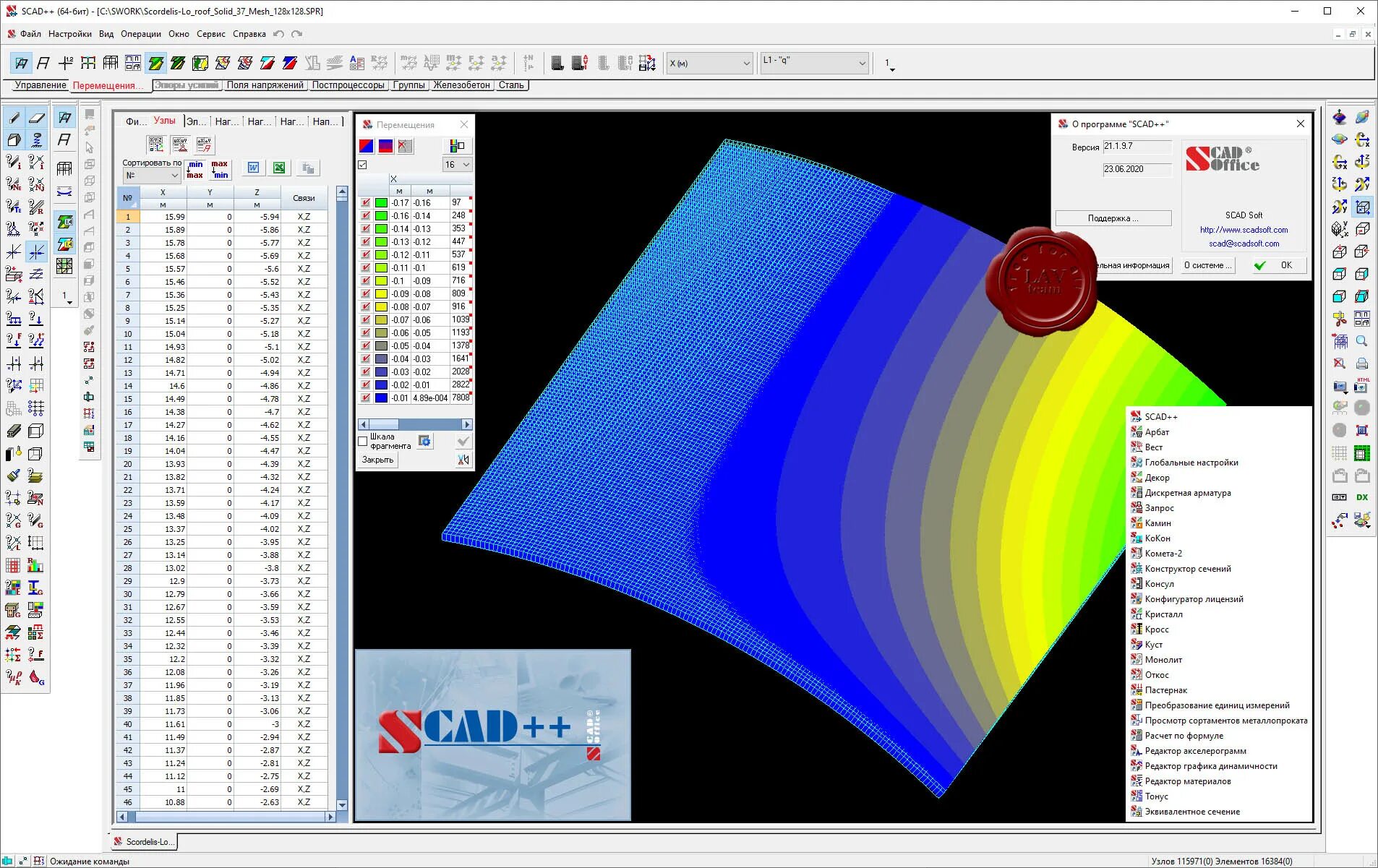The width and height of the screenshot is (1378, 868).
Task: Expand the toolbar overflow arrow next to 1
Action: [892, 70]
